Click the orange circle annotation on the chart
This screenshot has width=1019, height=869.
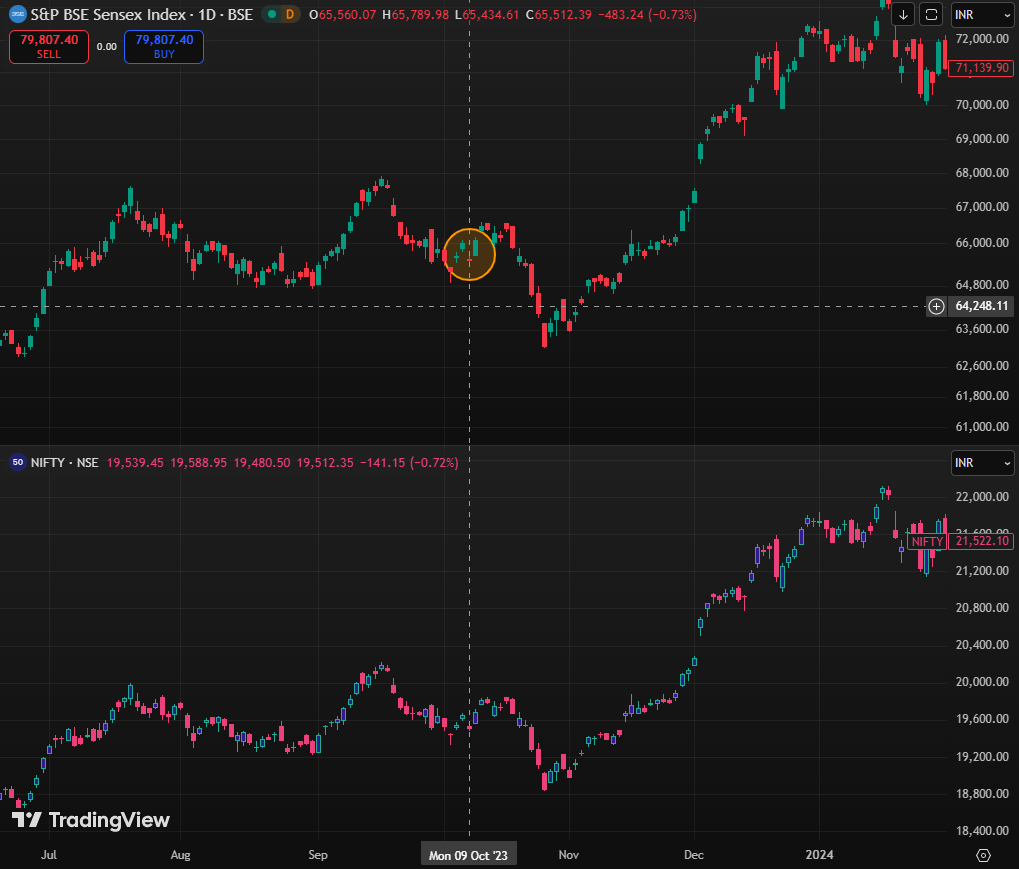tap(469, 254)
